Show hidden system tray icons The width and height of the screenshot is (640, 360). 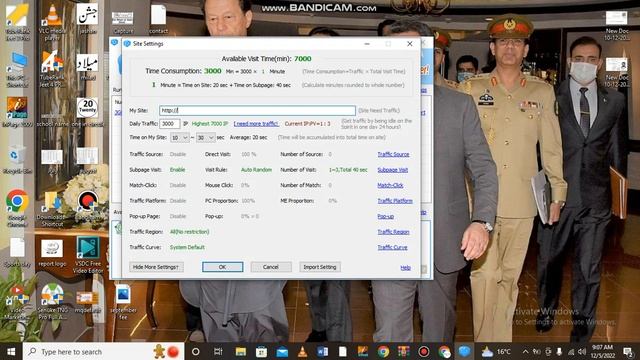(x=525, y=351)
